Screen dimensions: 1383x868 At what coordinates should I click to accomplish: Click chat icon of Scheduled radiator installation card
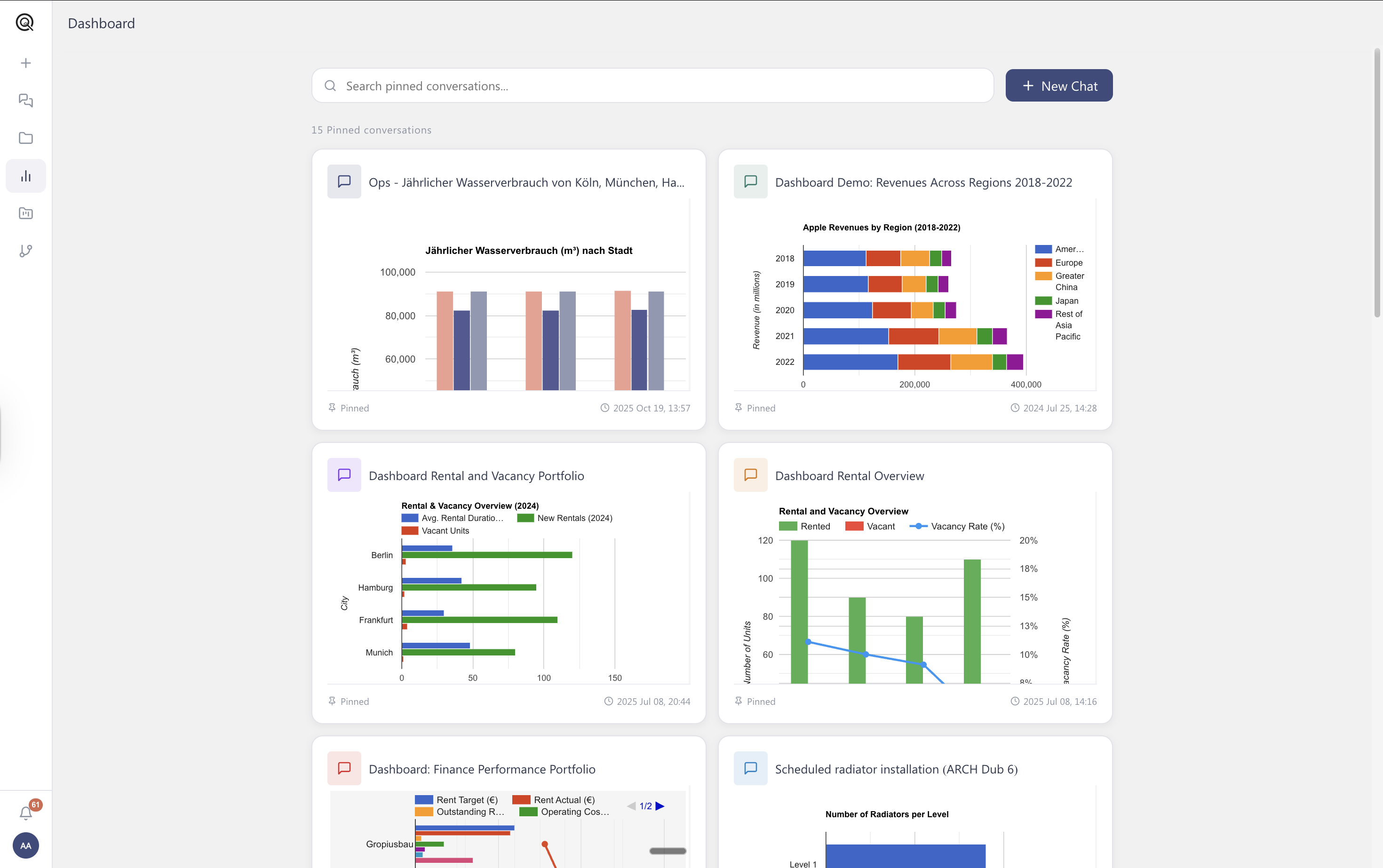pos(751,768)
